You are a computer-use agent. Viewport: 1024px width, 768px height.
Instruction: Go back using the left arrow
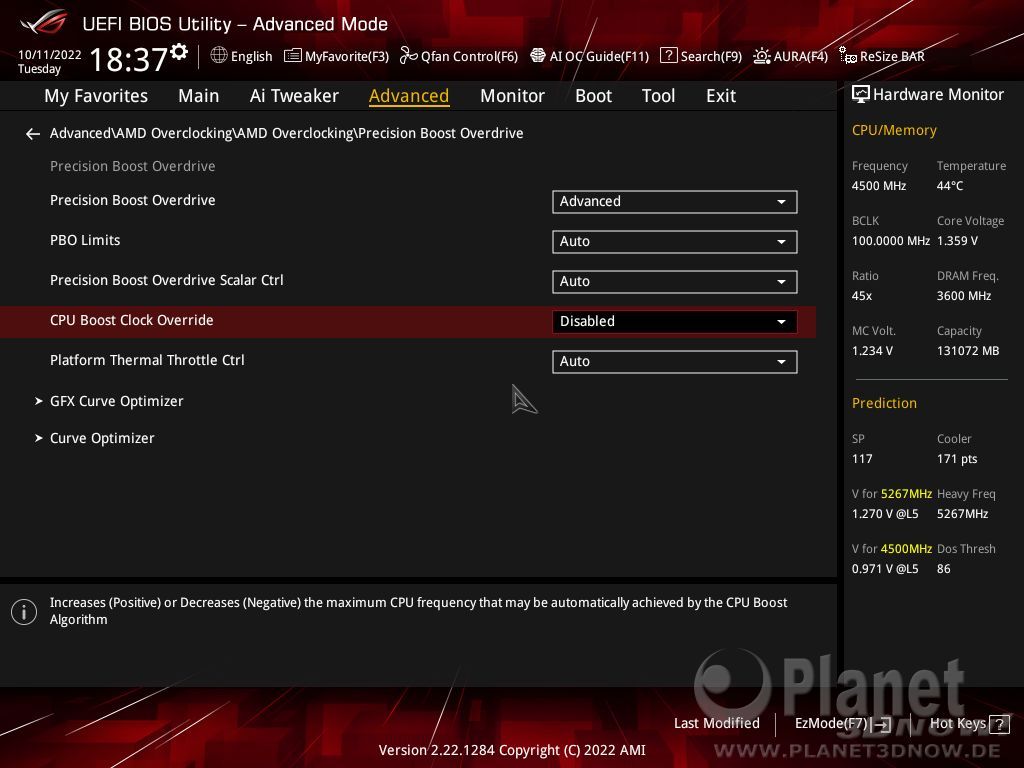coord(33,134)
